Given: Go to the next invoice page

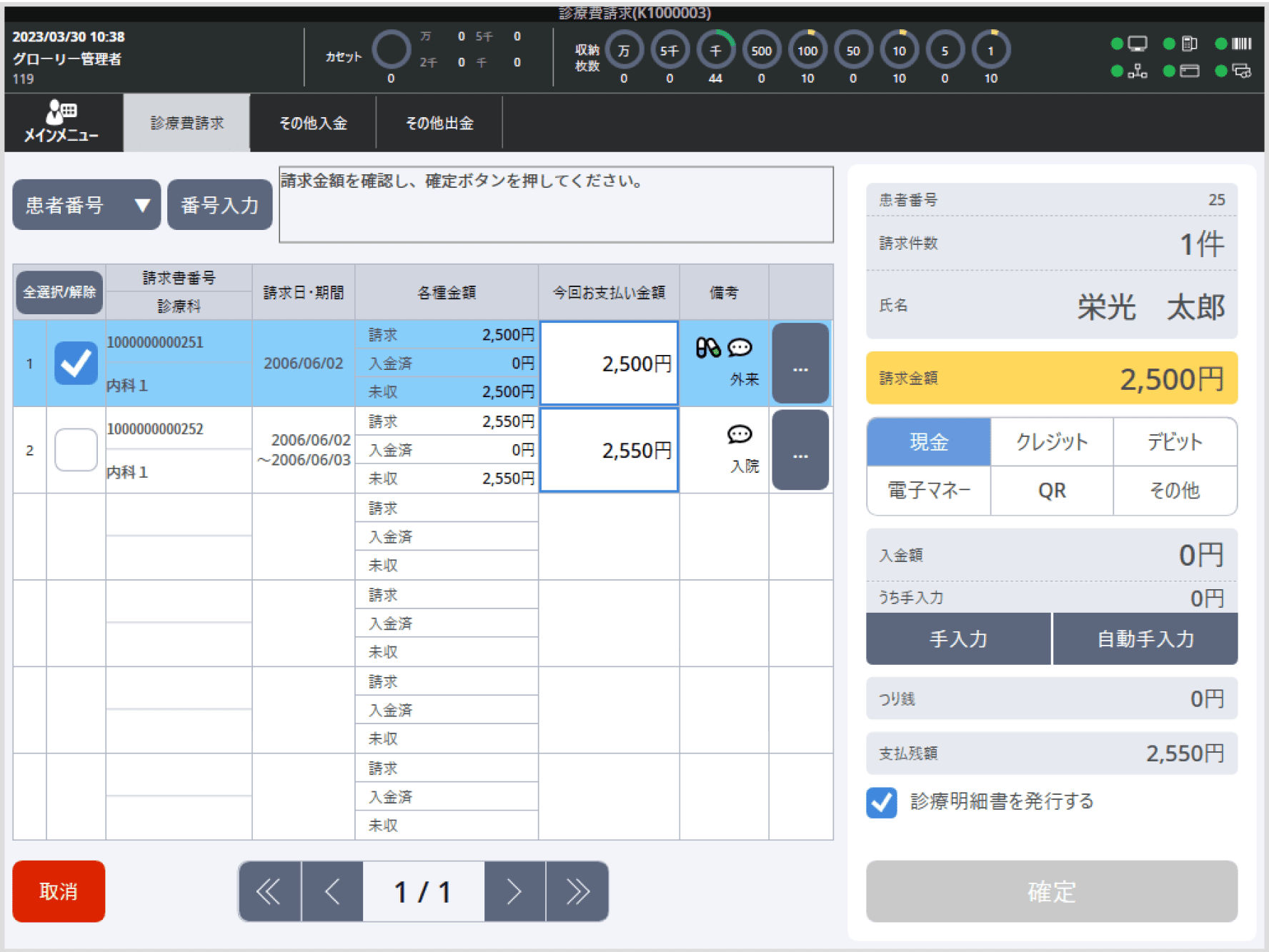Looking at the screenshot, I should (x=514, y=891).
